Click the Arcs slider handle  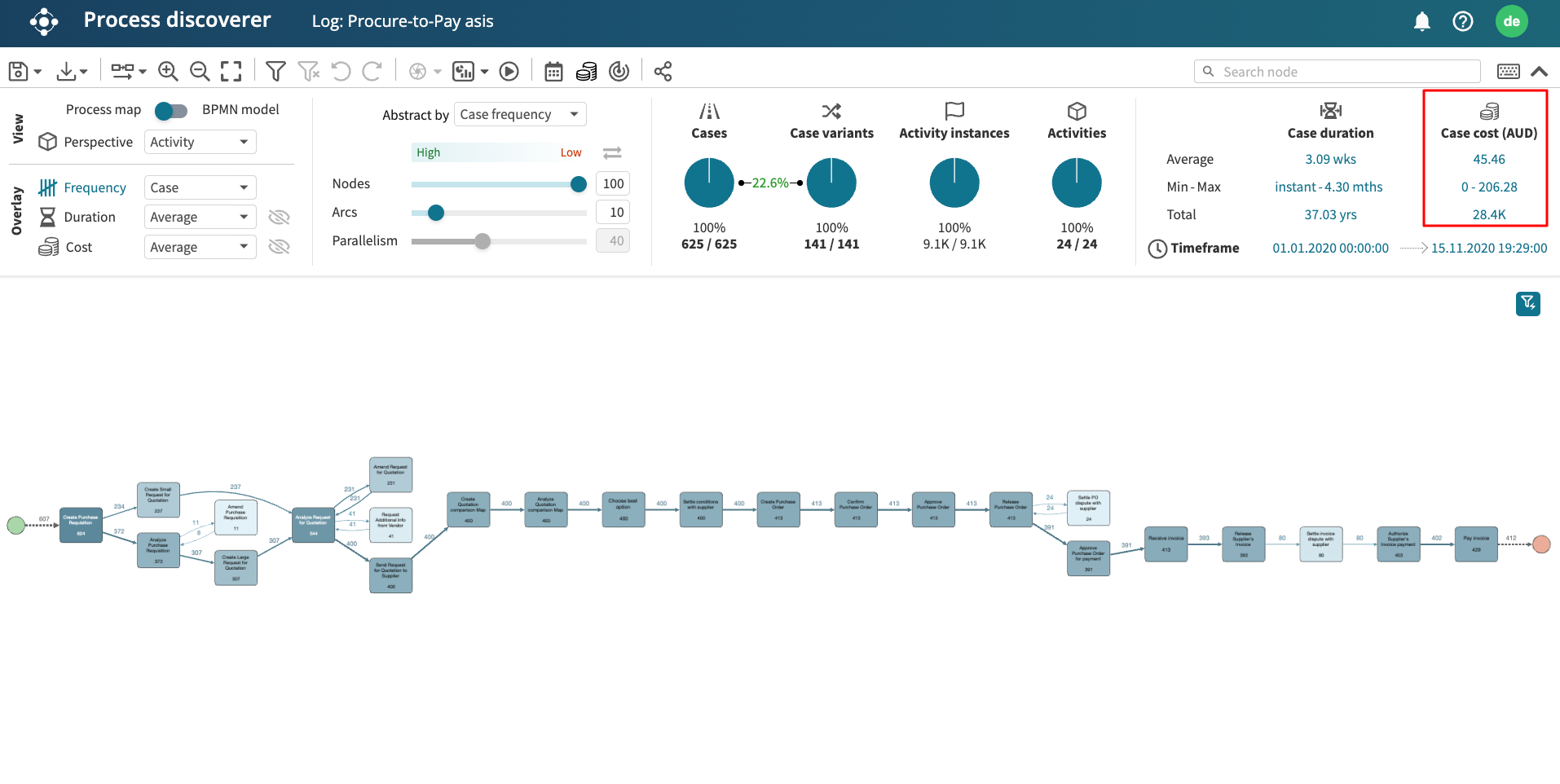click(x=436, y=213)
